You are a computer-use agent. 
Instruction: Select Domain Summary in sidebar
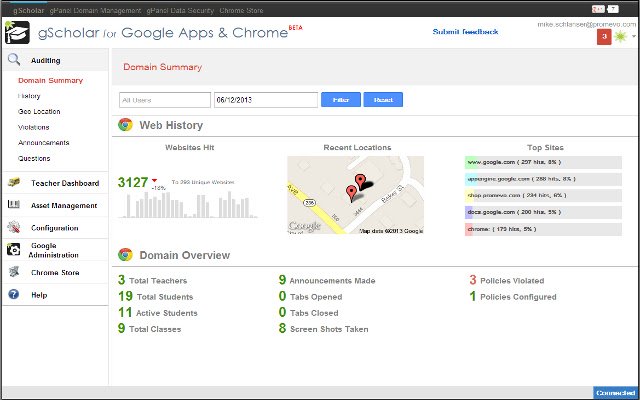(x=50, y=80)
